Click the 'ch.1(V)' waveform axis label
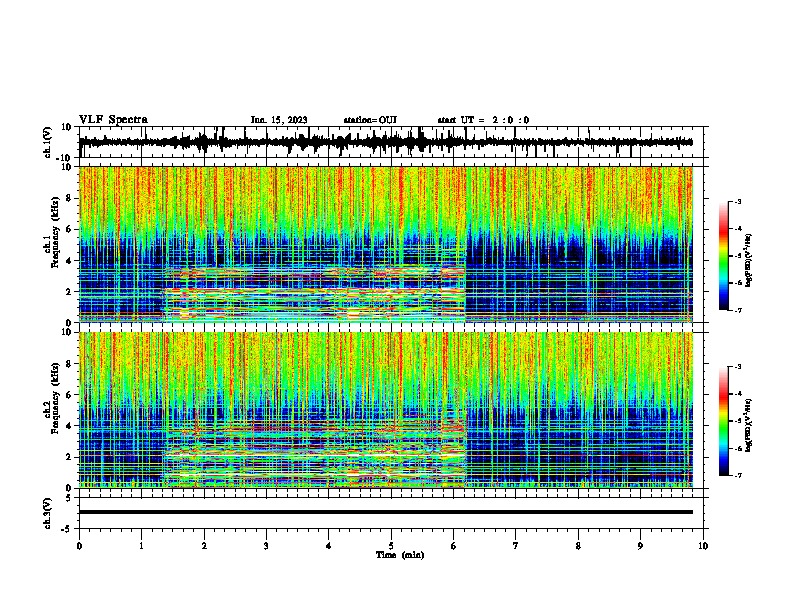Viewport: 792px width, 612px height. [x=48, y=142]
